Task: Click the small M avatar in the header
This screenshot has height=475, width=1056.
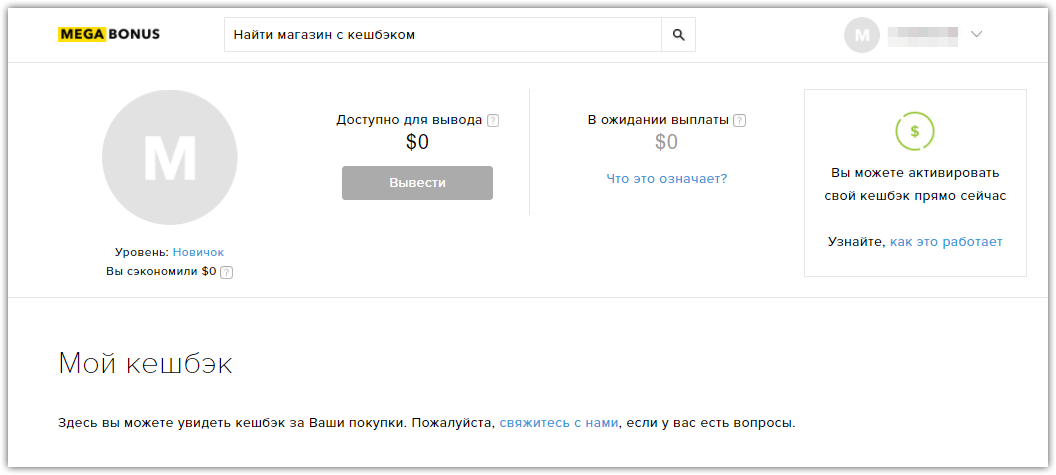Action: coord(861,35)
